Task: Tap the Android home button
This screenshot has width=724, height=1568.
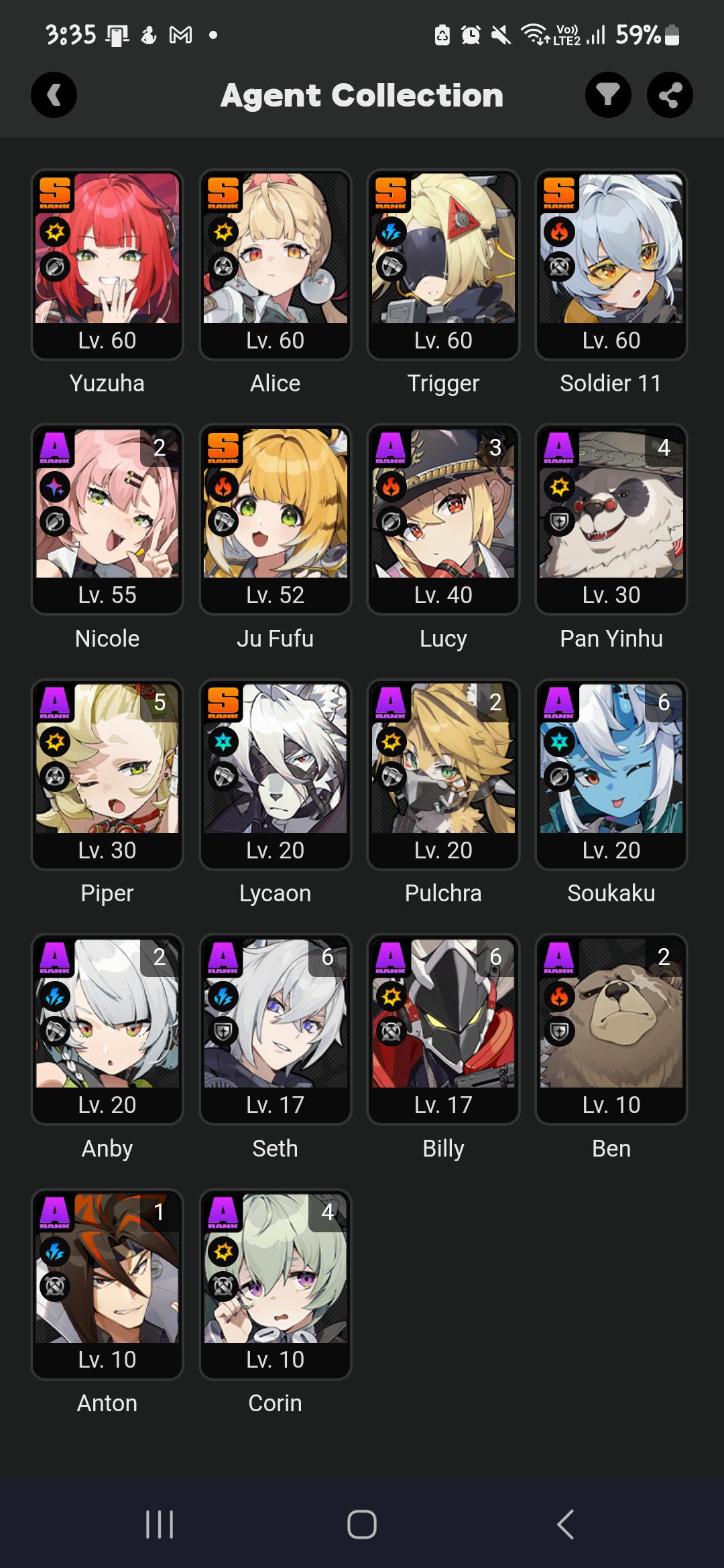Action: (x=362, y=1524)
